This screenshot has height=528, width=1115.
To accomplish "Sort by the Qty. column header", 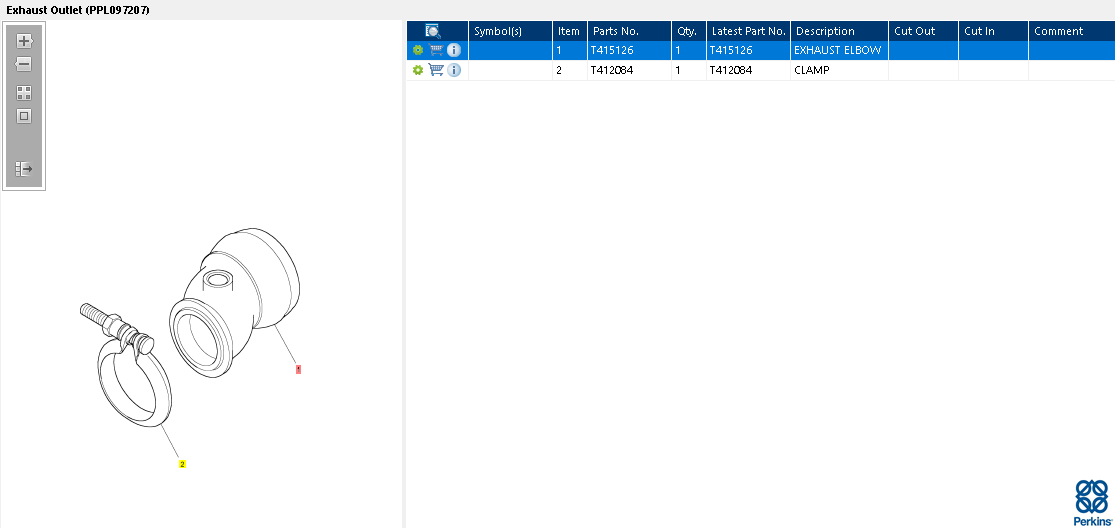I will 688,31.
